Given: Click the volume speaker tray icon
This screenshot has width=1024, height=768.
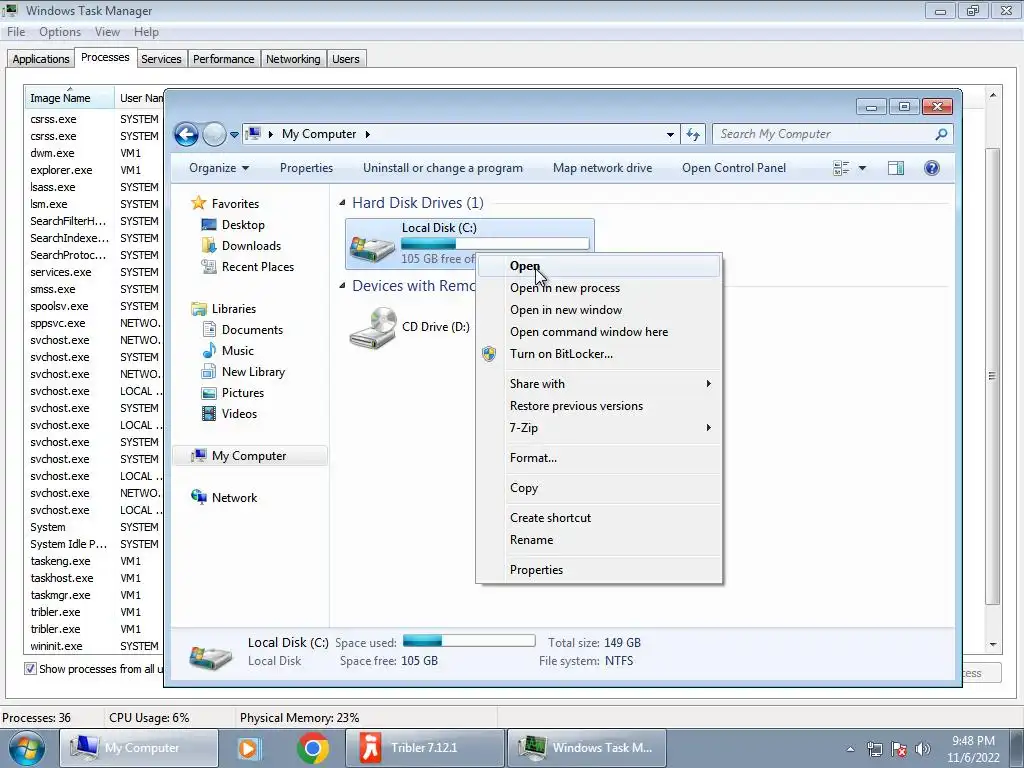Looking at the screenshot, I should pos(923,749).
